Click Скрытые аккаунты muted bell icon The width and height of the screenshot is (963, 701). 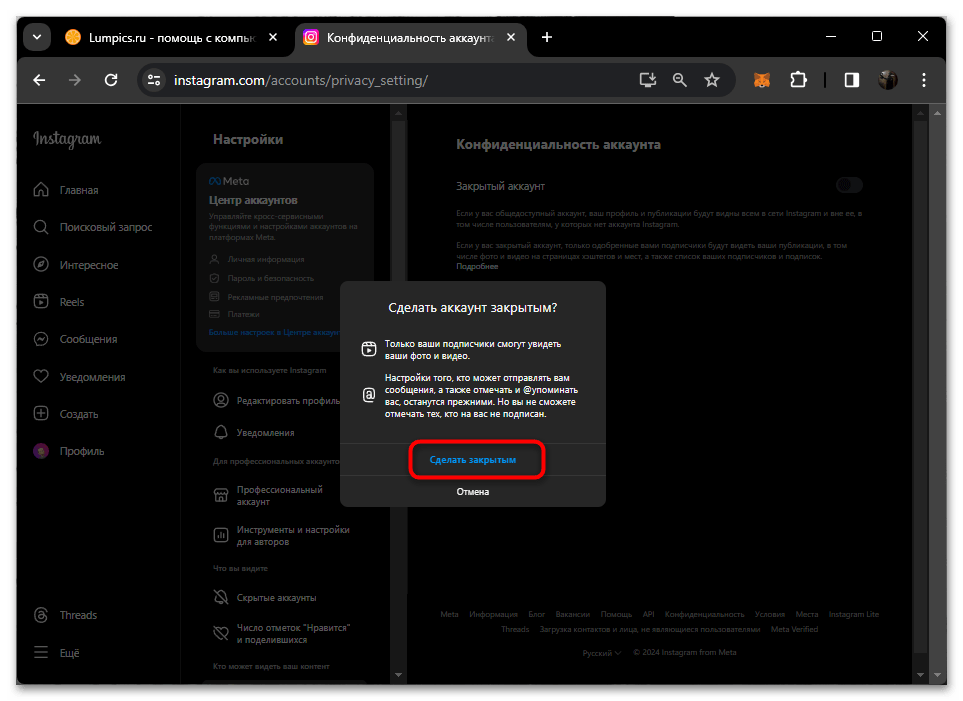coord(221,597)
